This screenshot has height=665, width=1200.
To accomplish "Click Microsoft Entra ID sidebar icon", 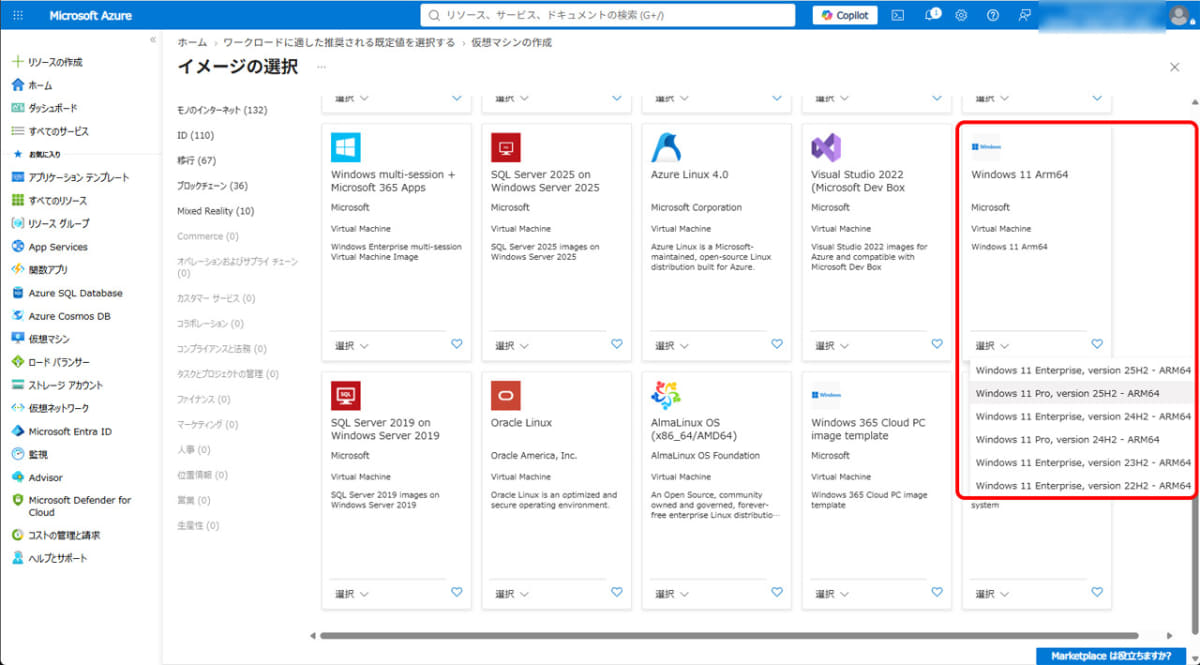I will tap(17, 431).
